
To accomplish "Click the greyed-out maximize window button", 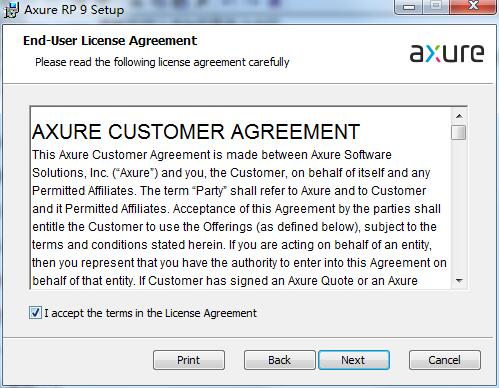I will 436,7.
